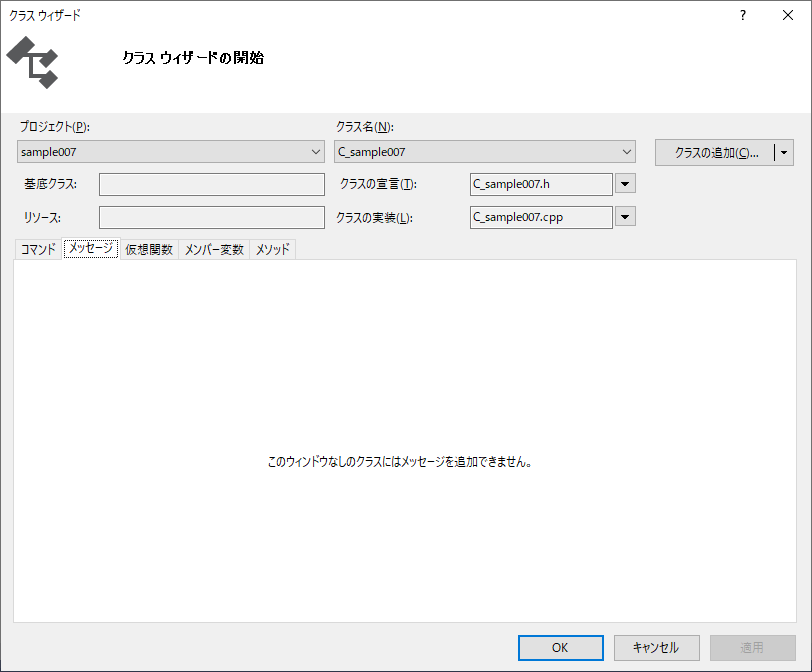Click the 基底クラス text field
The image size is (812, 672).
212,184
